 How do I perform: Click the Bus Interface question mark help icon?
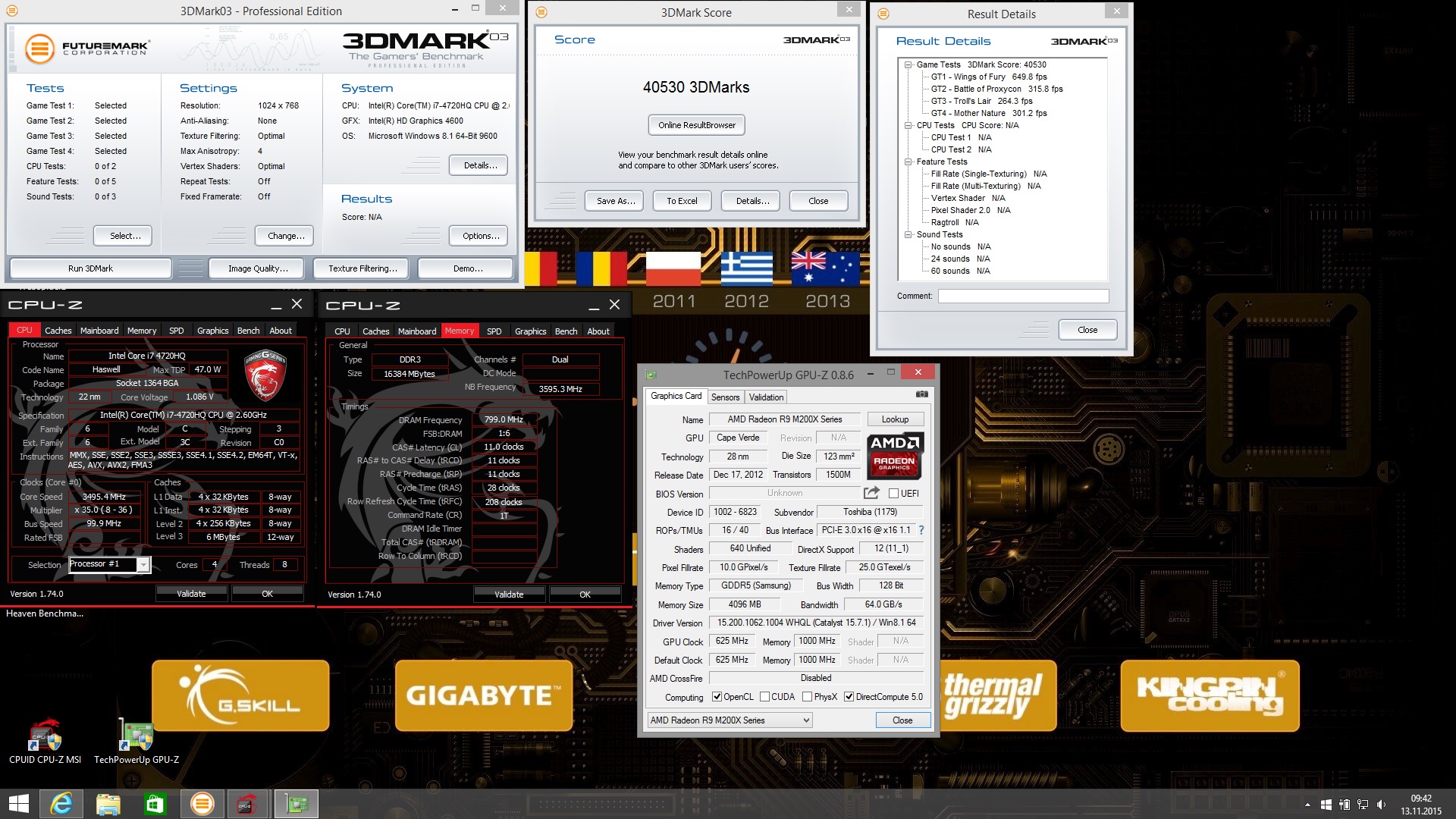(921, 530)
